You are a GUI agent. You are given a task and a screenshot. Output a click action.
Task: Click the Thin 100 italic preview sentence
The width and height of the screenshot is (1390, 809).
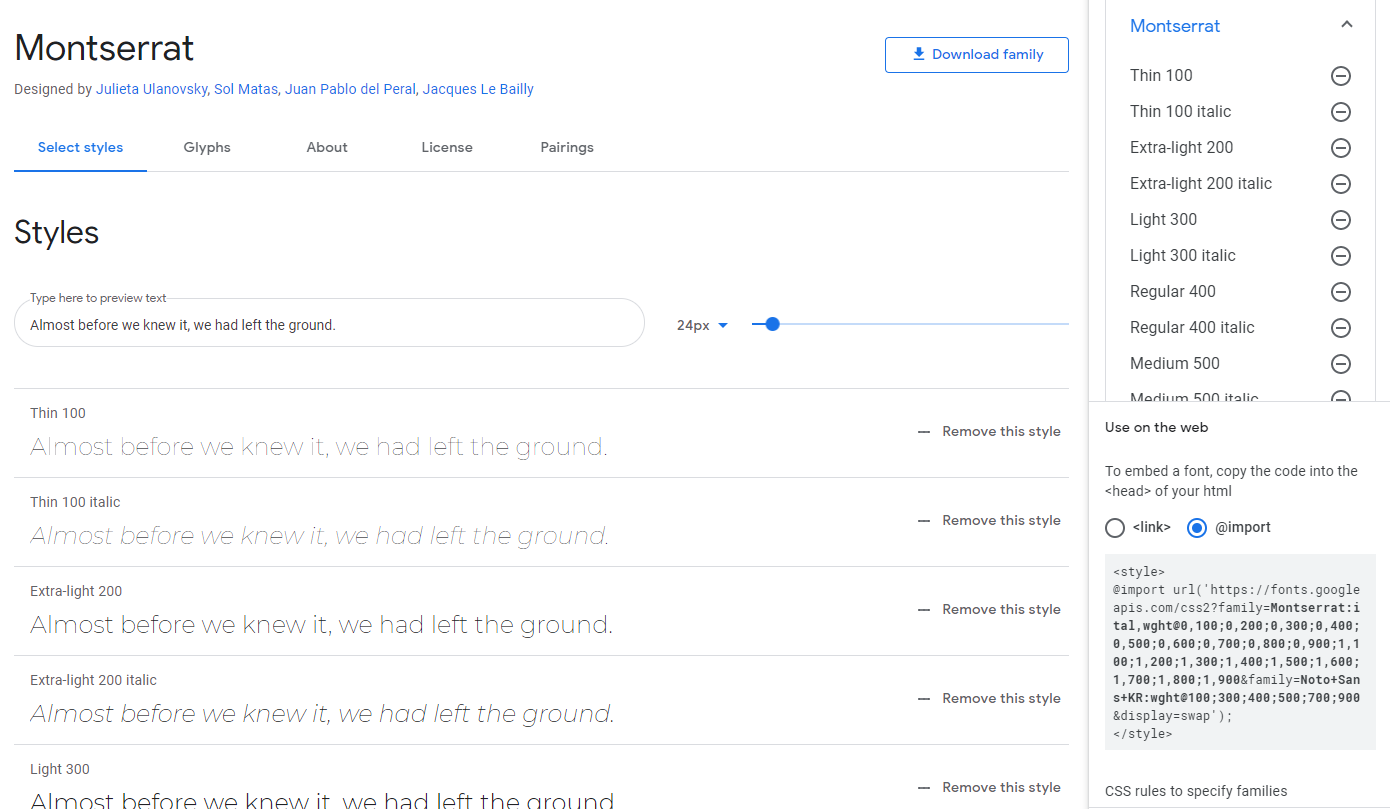coord(319,537)
